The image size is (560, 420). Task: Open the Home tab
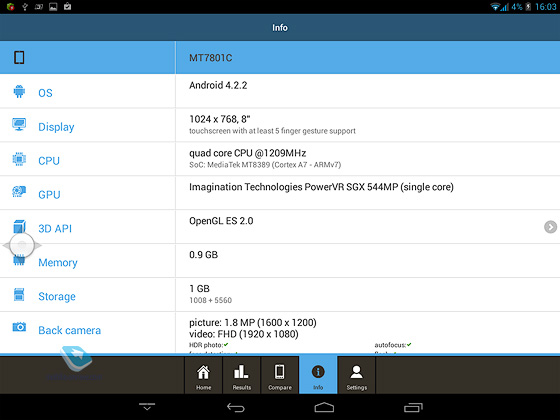pos(203,375)
